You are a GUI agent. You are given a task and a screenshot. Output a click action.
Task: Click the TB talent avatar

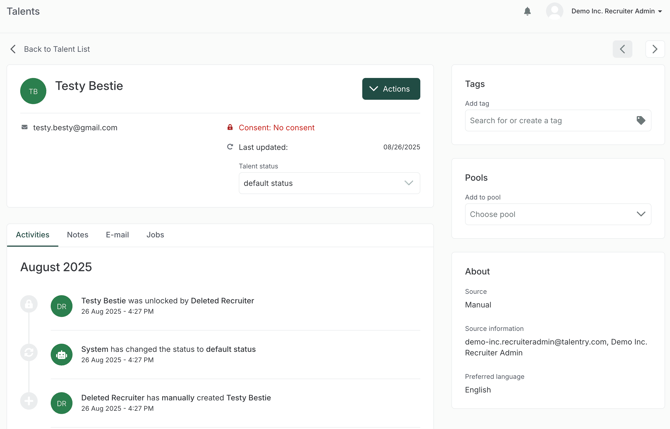point(33,91)
